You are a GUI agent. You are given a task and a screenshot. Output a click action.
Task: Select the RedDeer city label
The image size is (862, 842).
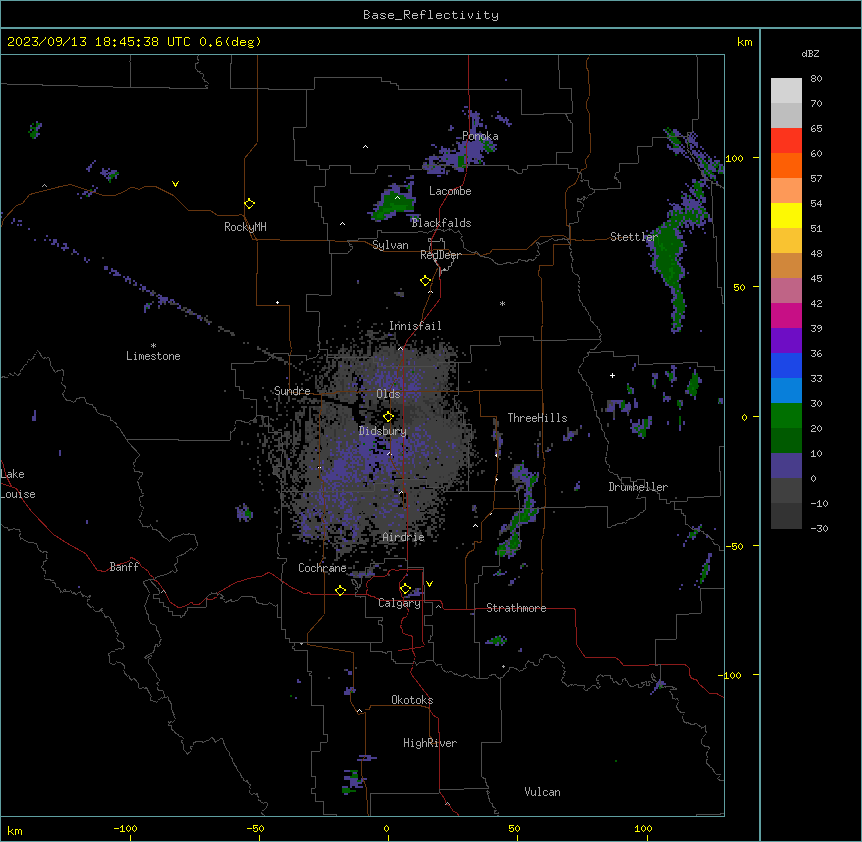(x=440, y=255)
